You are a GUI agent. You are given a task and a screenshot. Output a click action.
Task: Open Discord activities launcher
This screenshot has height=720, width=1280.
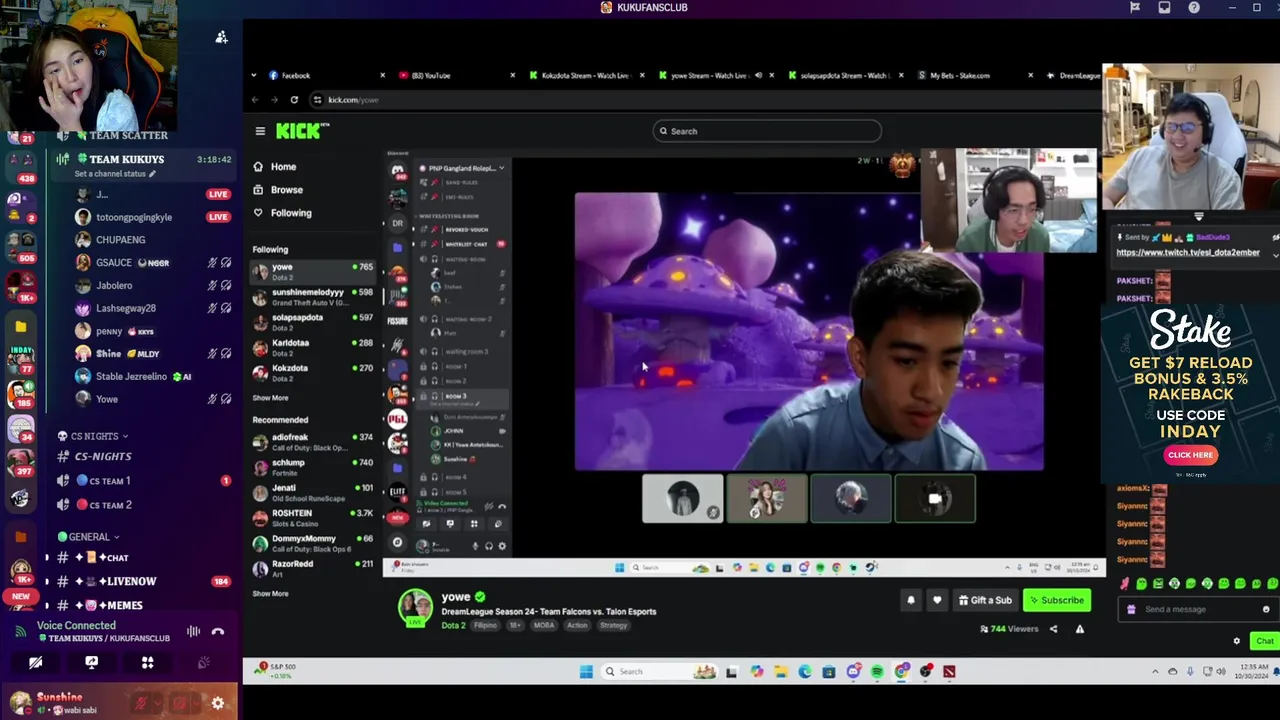point(147,662)
